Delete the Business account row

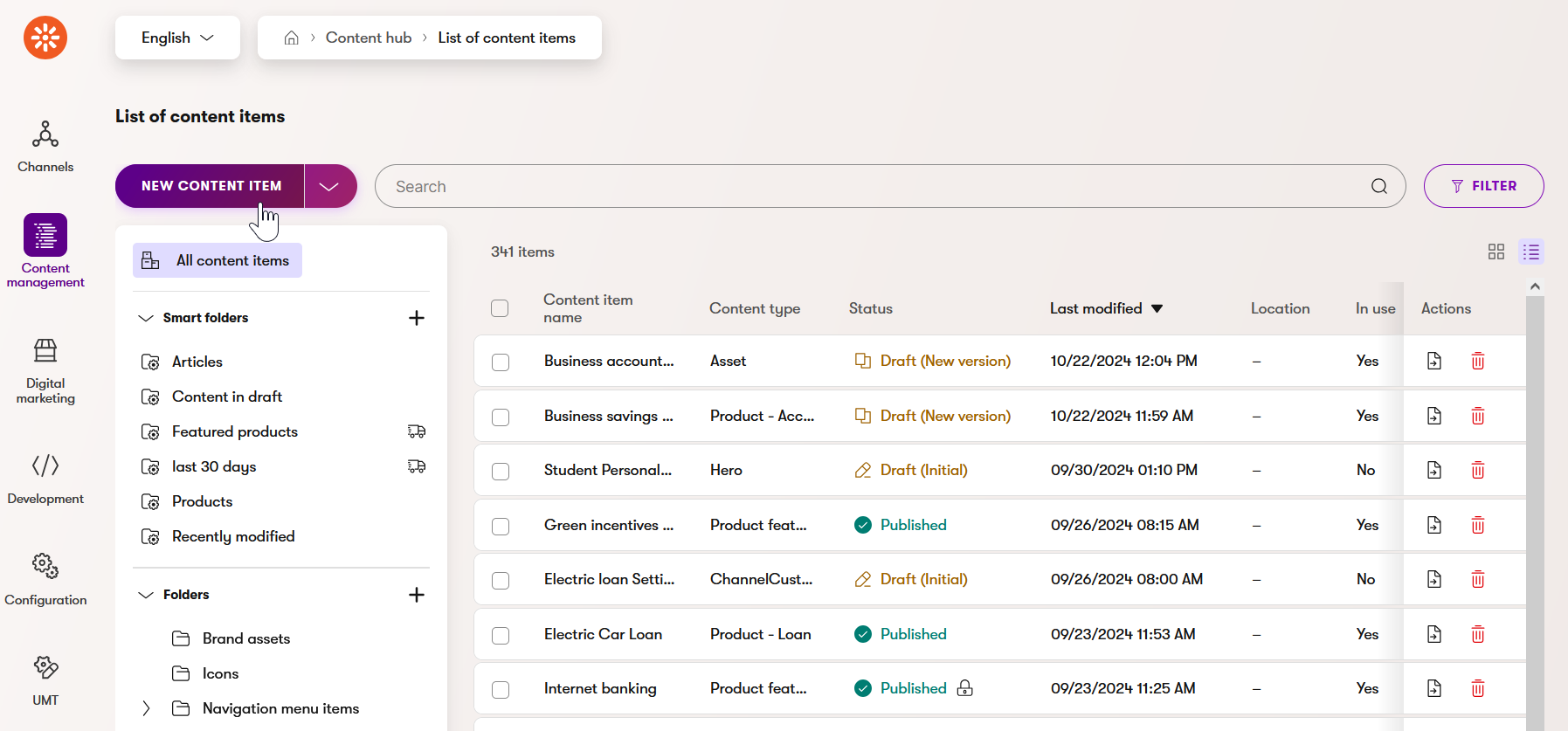click(1478, 361)
